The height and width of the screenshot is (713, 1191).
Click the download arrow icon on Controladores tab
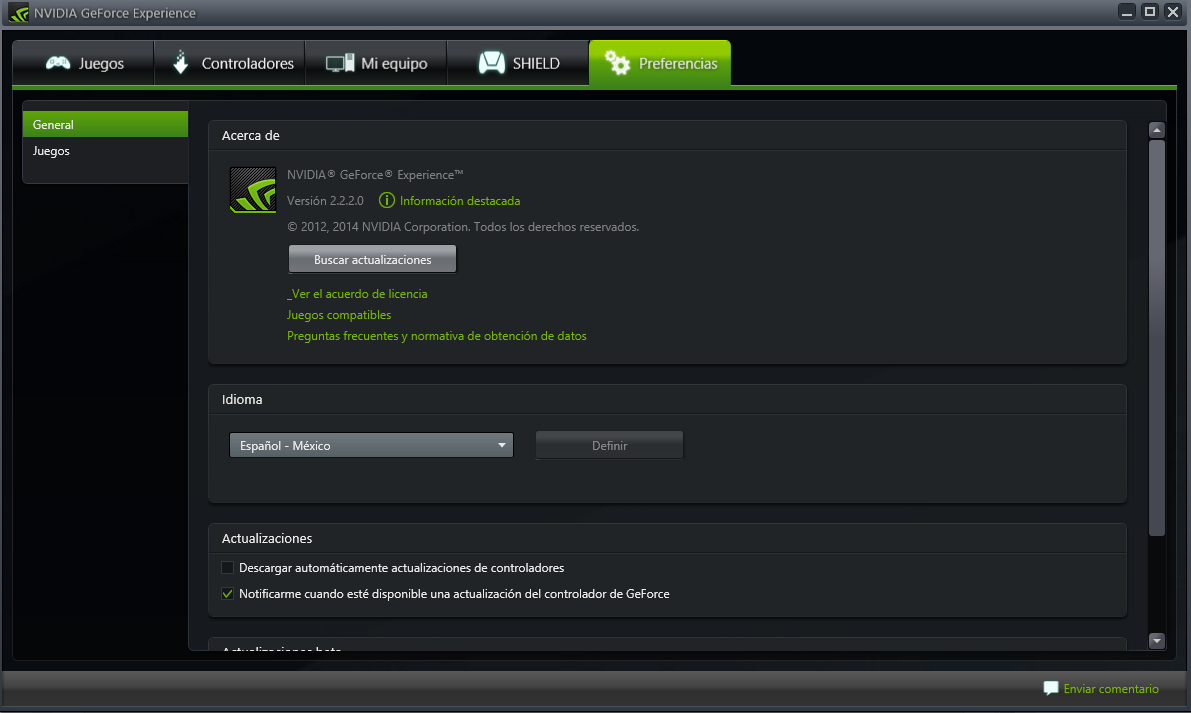point(180,62)
